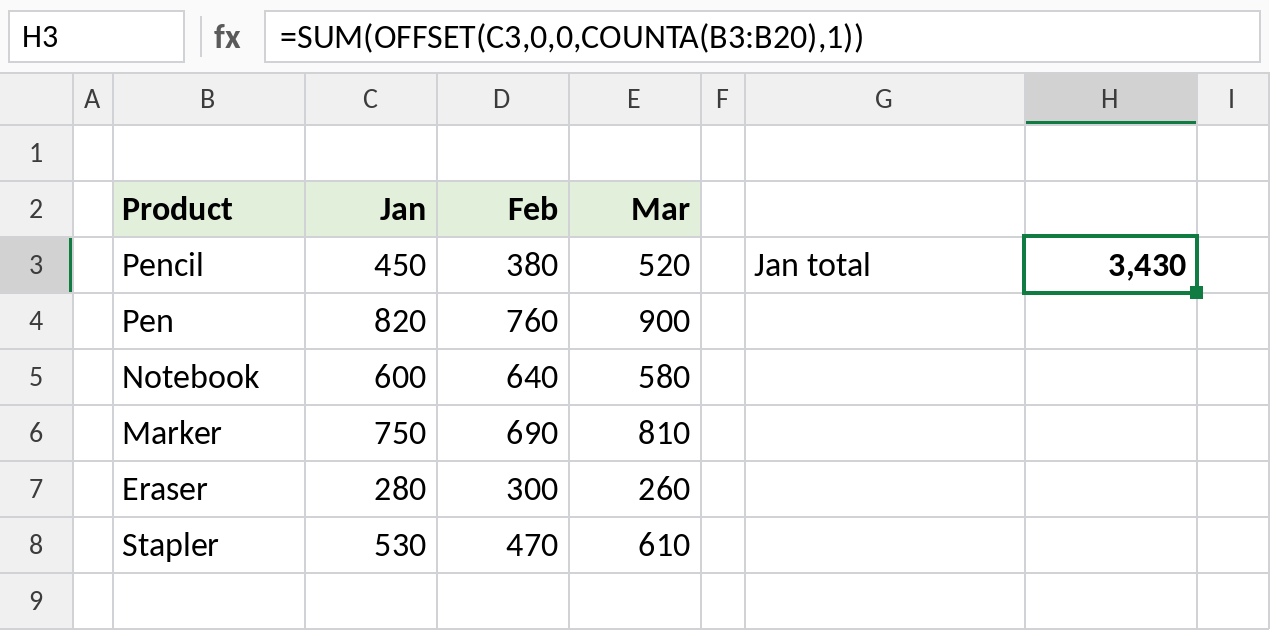
Task: Click the Mar value 610 for Stapler
Action: pyautogui.click(x=635, y=545)
